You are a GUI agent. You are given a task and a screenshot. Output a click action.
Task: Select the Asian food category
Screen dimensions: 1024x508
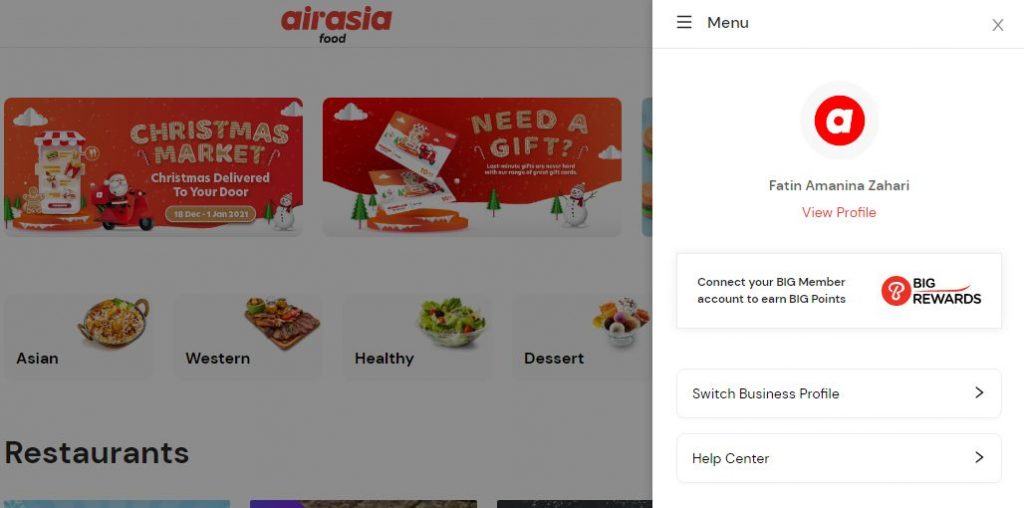point(78,336)
